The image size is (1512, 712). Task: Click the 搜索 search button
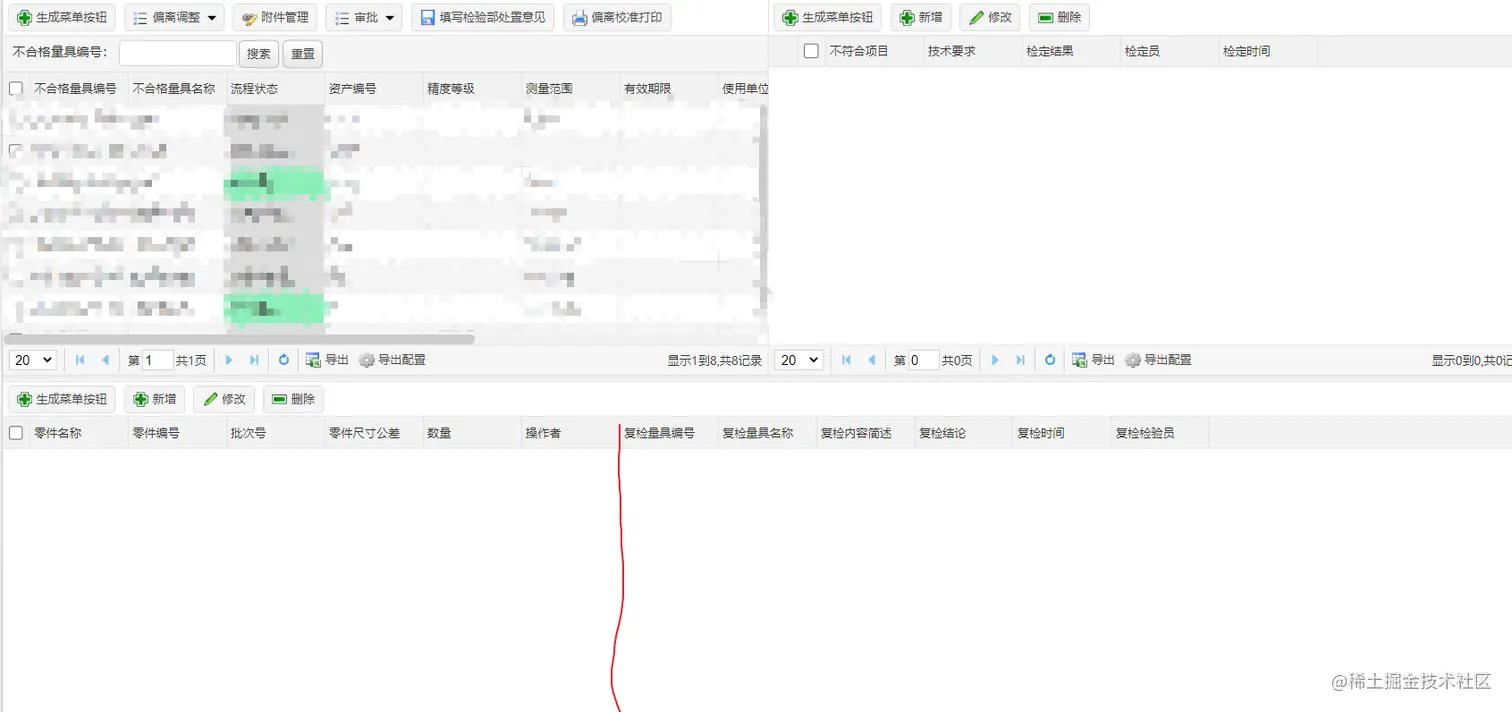point(259,53)
